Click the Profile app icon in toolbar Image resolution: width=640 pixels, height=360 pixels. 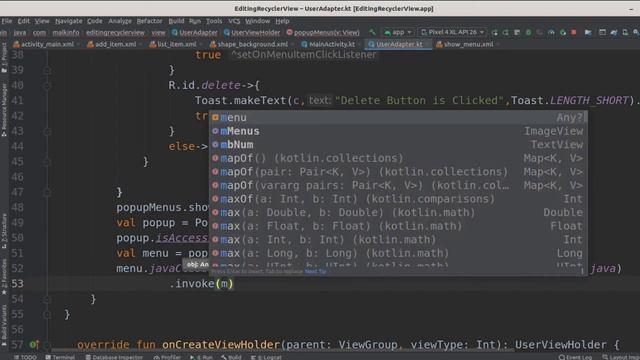(x=551, y=32)
